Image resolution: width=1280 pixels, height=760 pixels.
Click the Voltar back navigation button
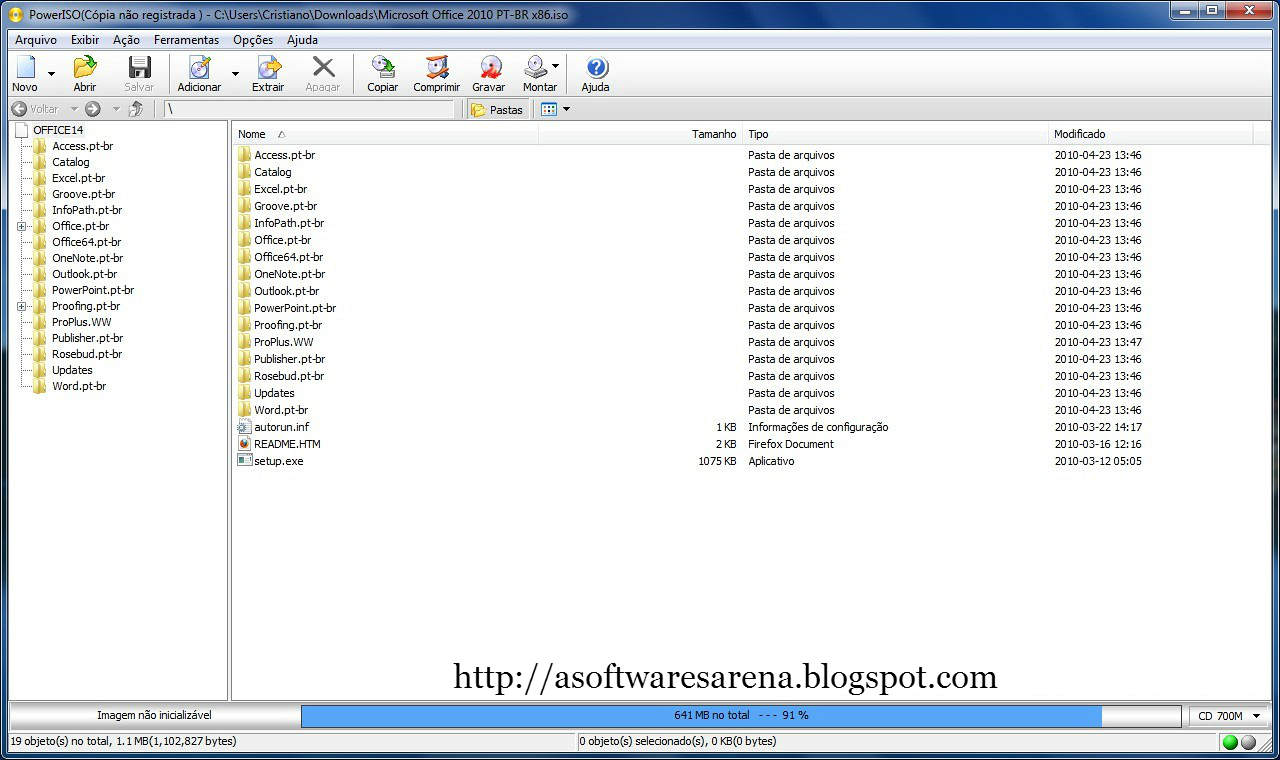coord(35,109)
